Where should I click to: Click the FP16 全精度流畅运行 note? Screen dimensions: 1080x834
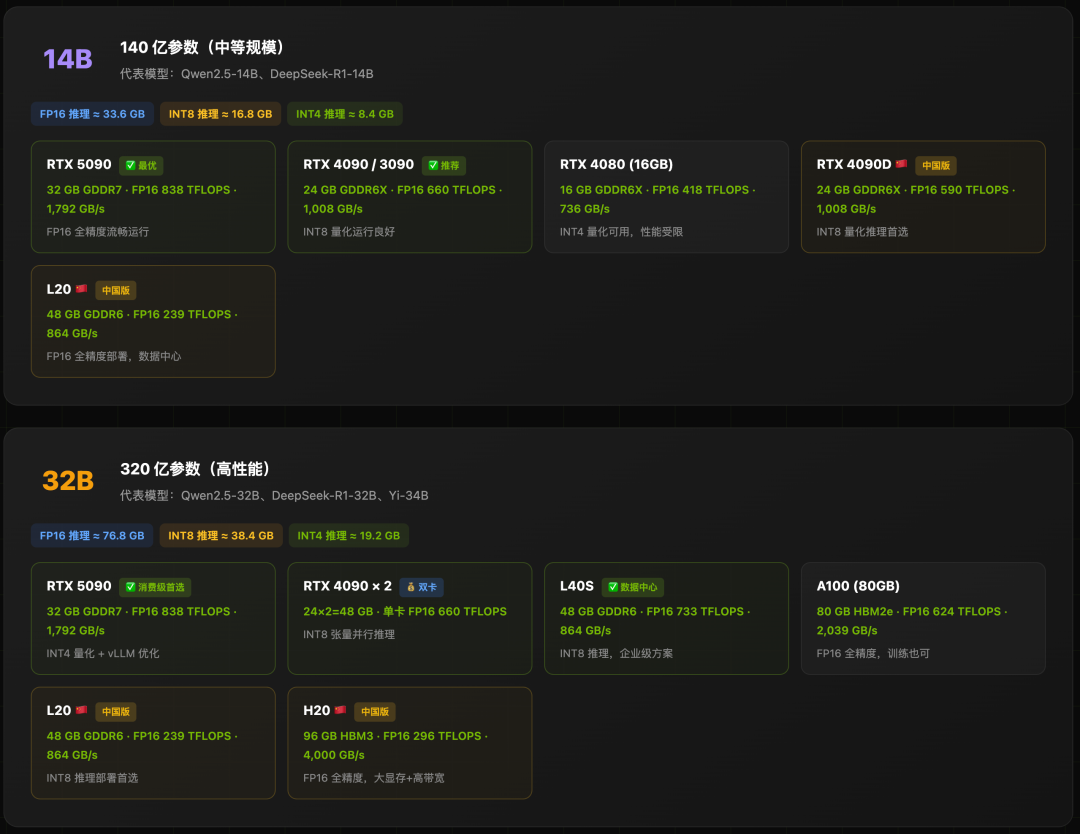click(x=98, y=232)
